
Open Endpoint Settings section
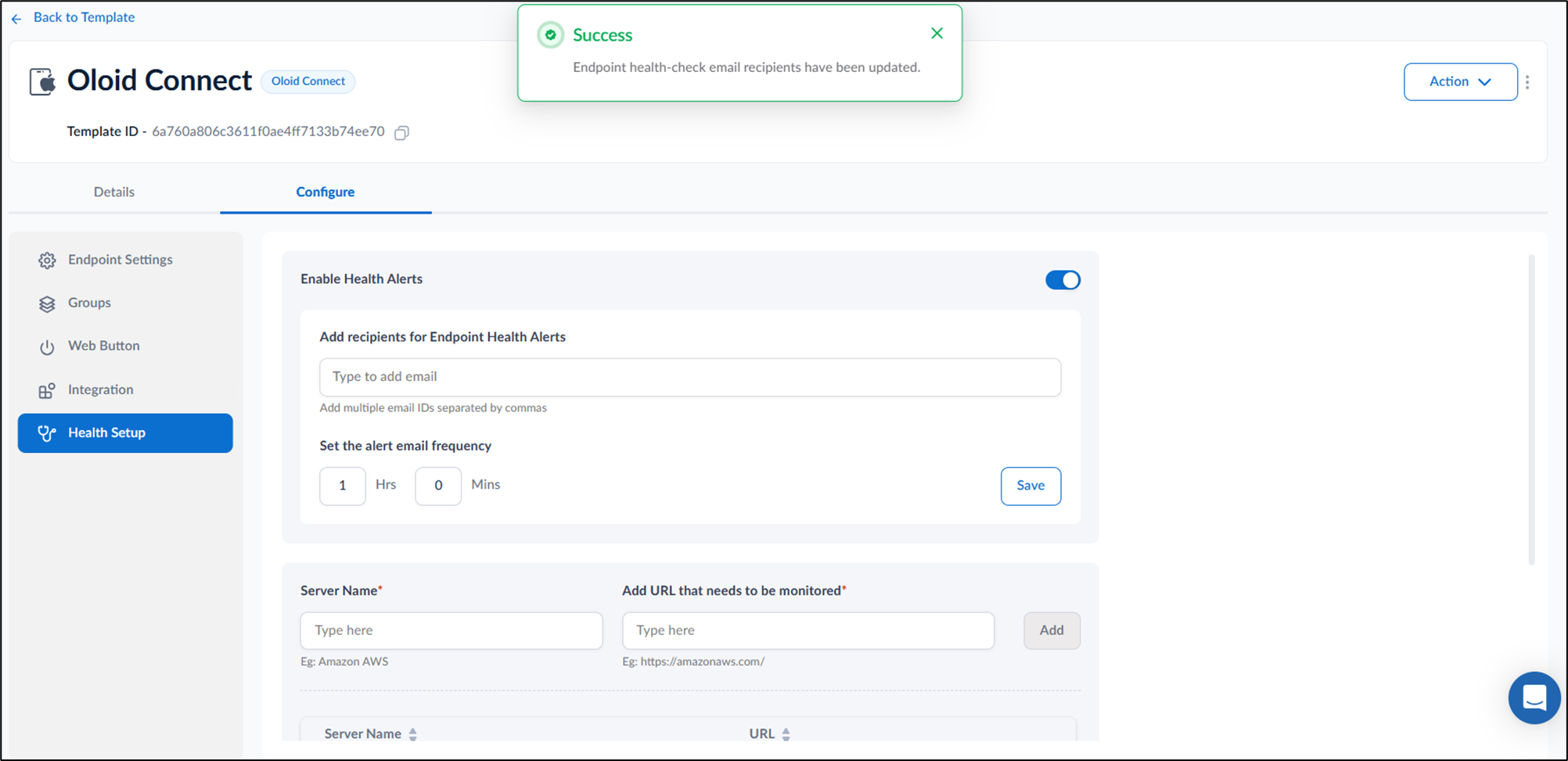click(125, 260)
